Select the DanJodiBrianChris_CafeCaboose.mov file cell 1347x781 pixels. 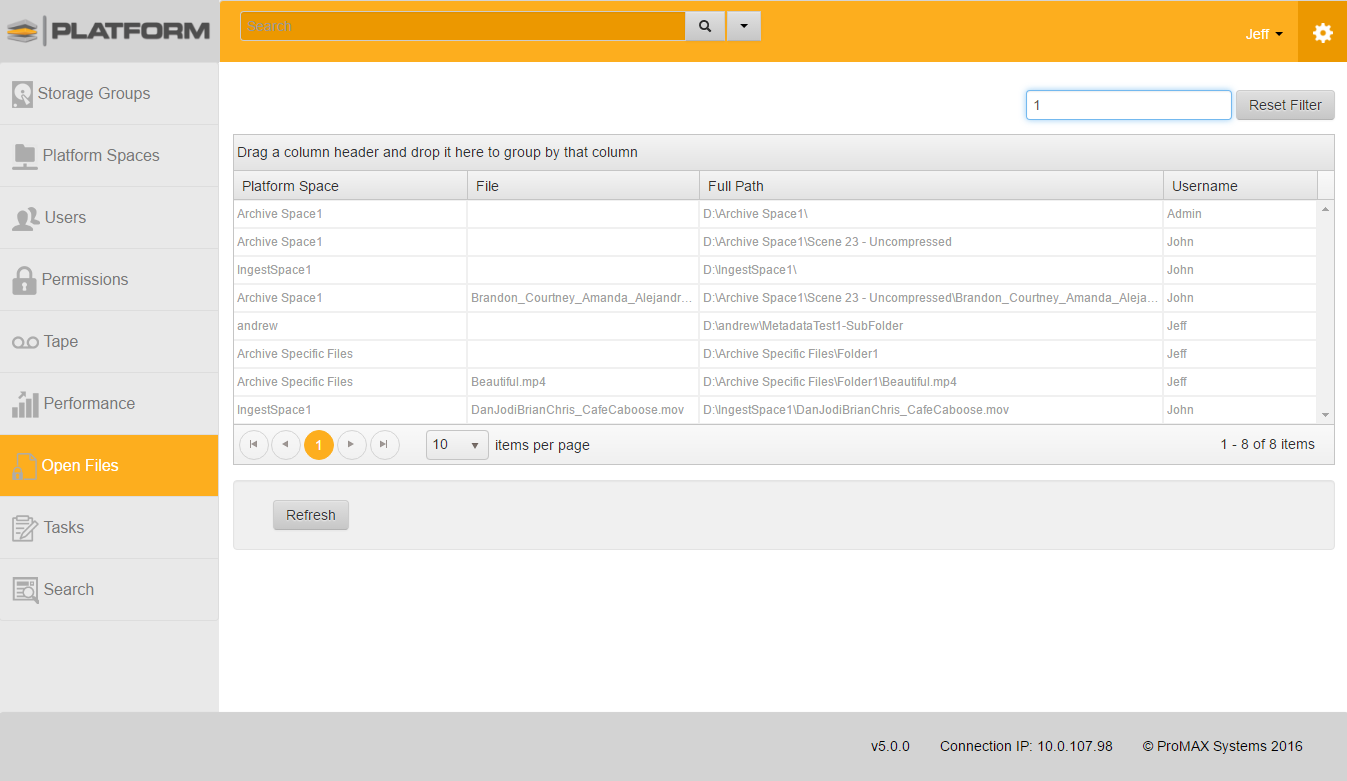click(584, 410)
